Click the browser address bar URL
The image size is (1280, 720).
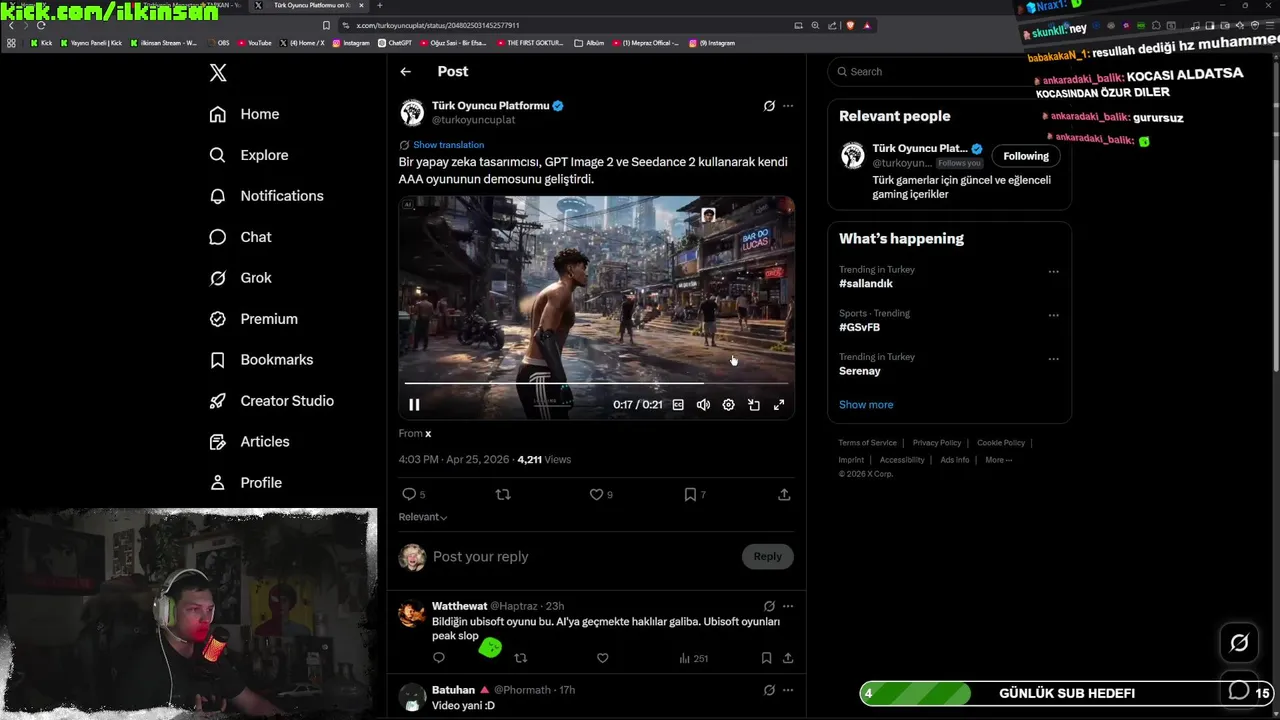(x=437, y=25)
